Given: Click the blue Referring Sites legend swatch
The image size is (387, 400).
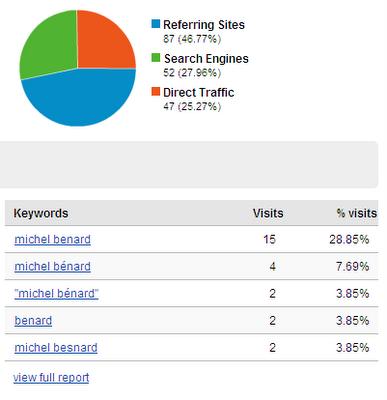Looking at the screenshot, I should 156,24.
